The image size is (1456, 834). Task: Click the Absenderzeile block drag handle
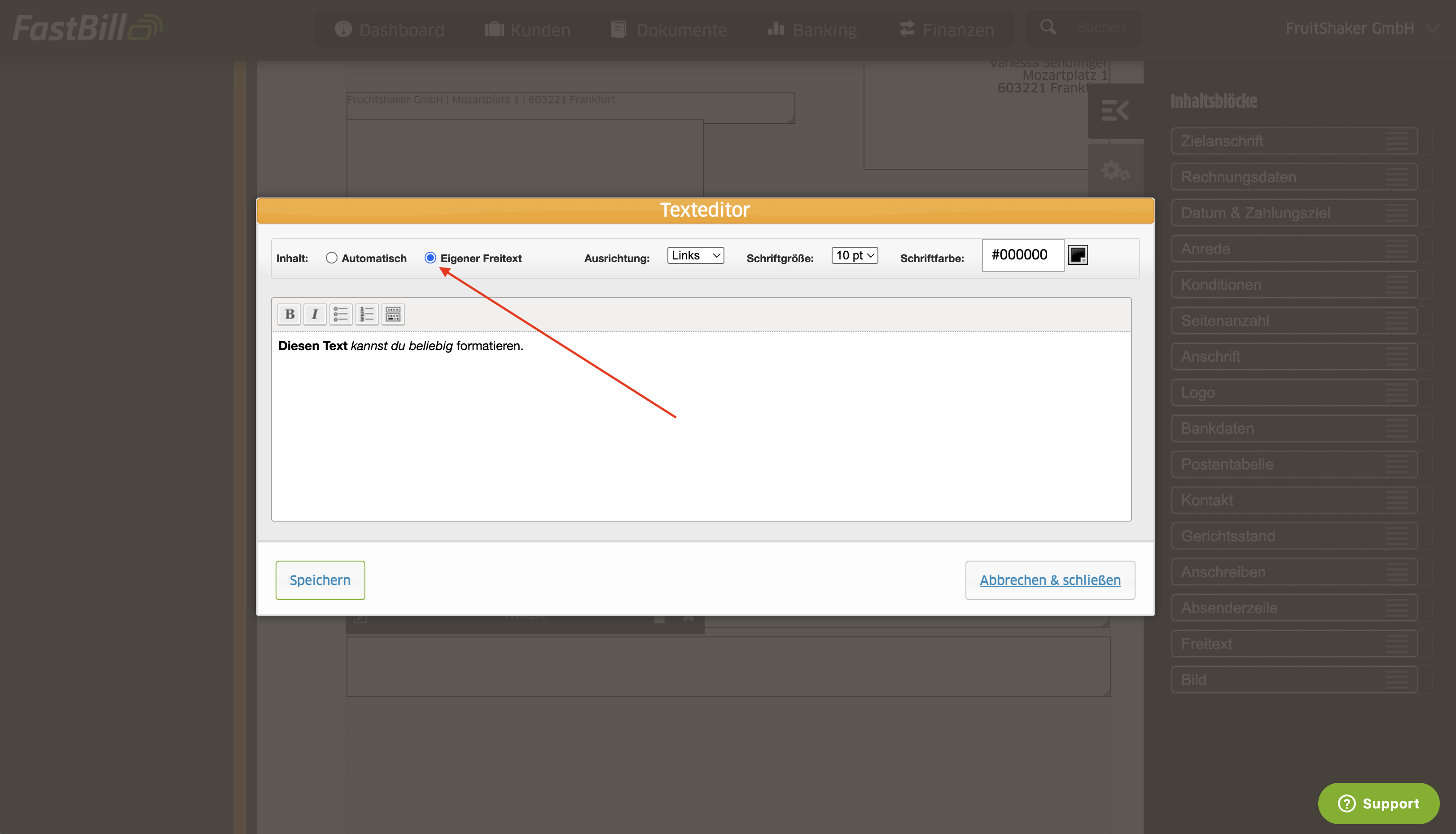pyautogui.click(x=1397, y=608)
